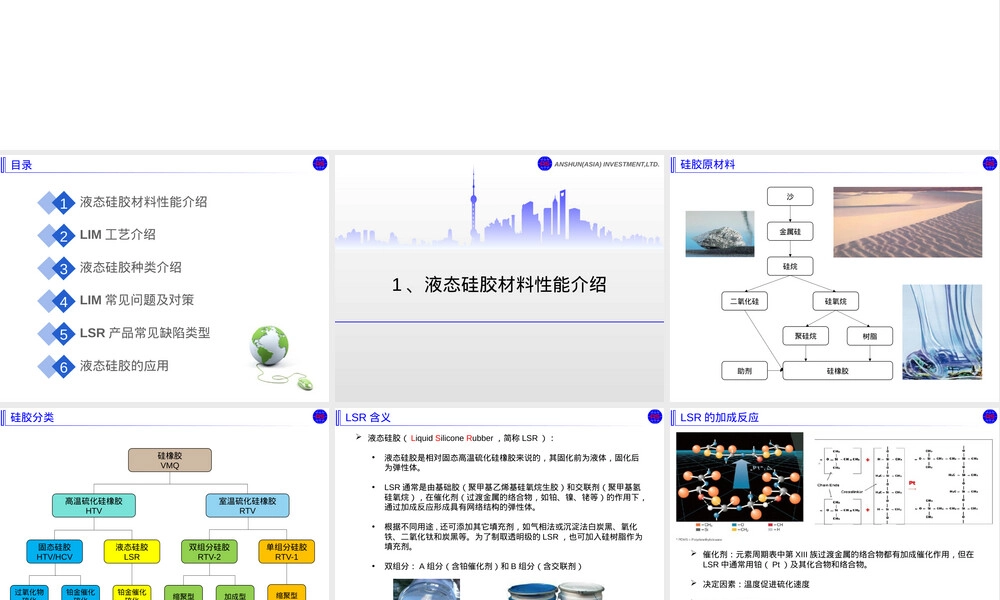1000x600 pixels.
Task: Click the 树脂 flowchart box
Action: (869, 336)
